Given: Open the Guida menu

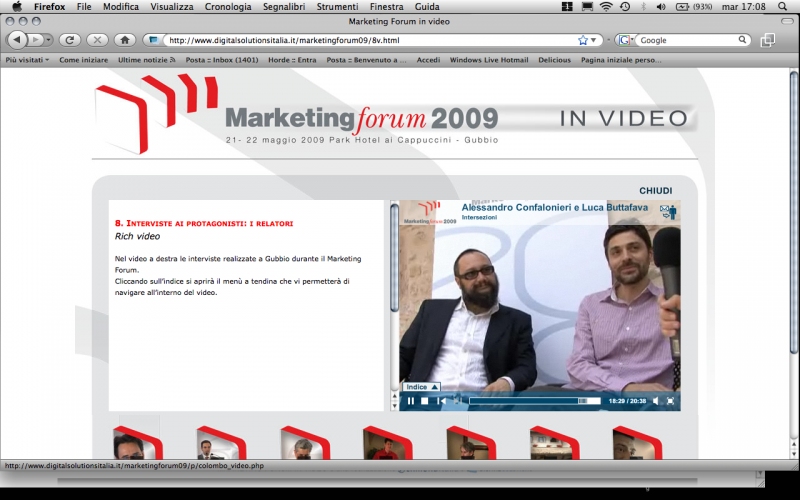Looking at the screenshot, I should coord(427,7).
